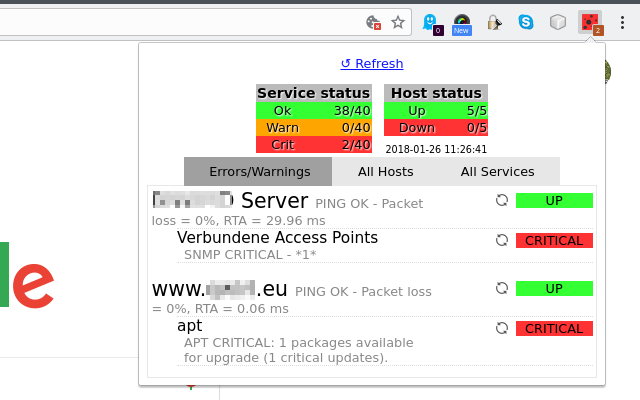Click the Refresh link in popup
This screenshot has width=640, height=400.
[372, 64]
